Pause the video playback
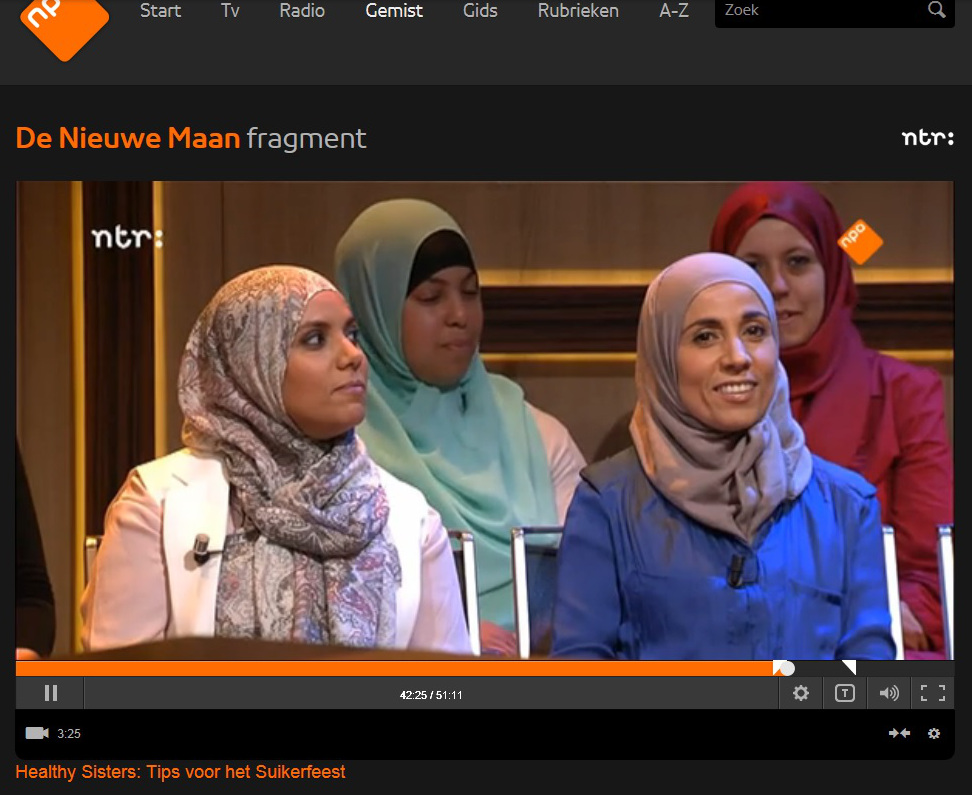 pos(51,693)
